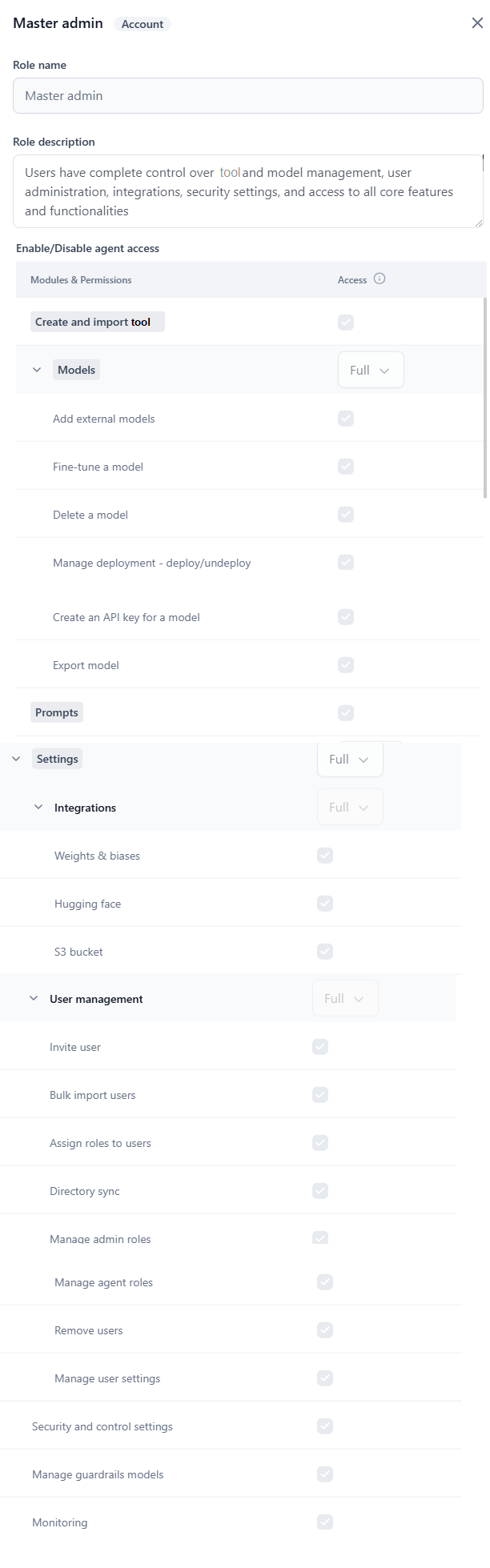The width and height of the screenshot is (490, 1568).
Task: Click the Role description text area
Action: (248, 192)
